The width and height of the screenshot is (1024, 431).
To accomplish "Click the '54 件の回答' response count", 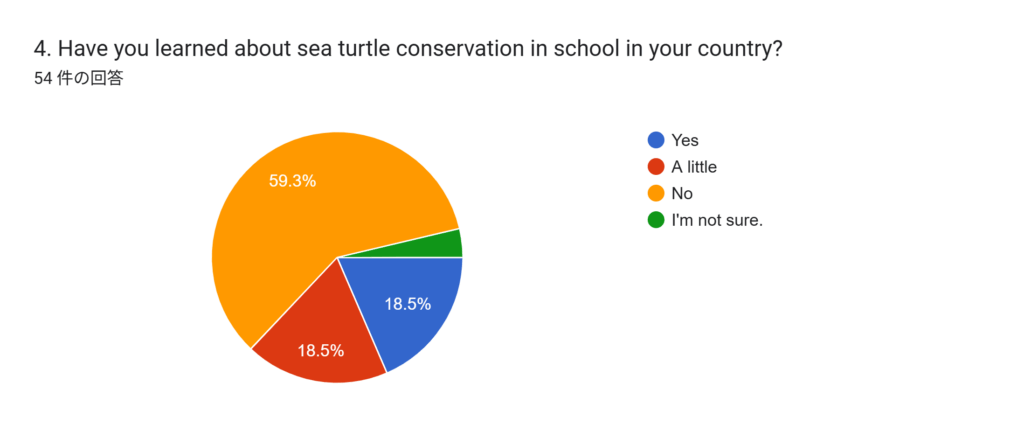I will tap(78, 79).
